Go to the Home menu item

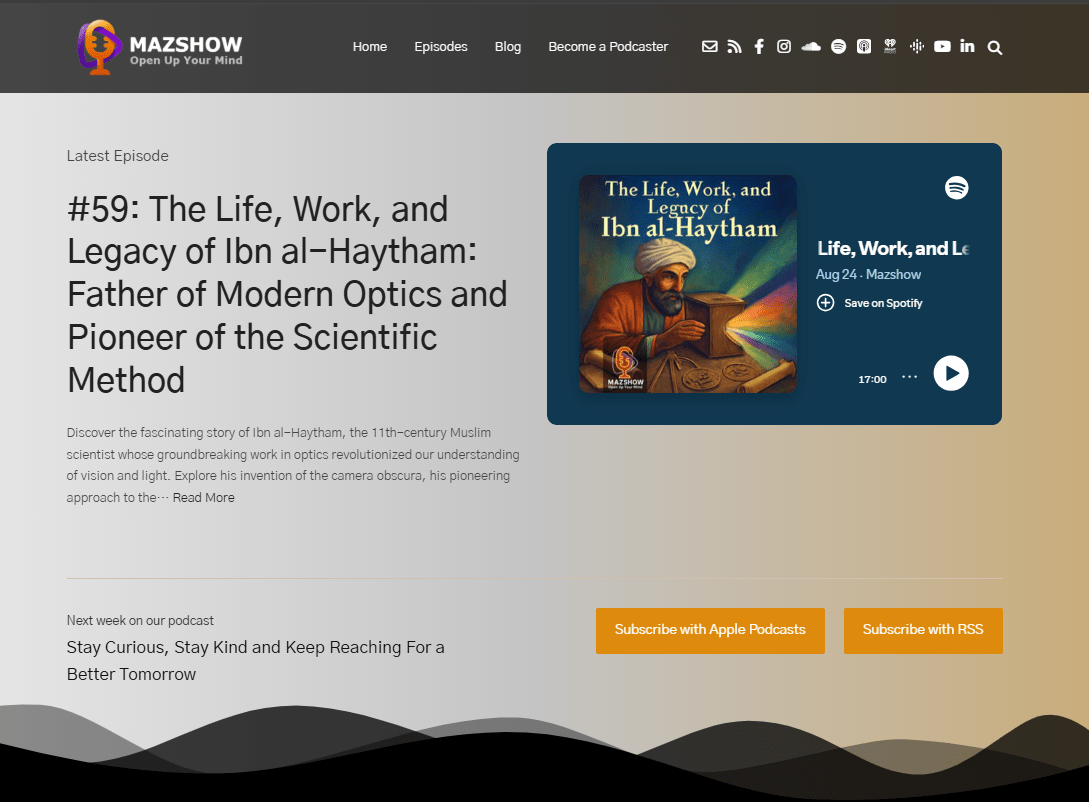point(369,47)
